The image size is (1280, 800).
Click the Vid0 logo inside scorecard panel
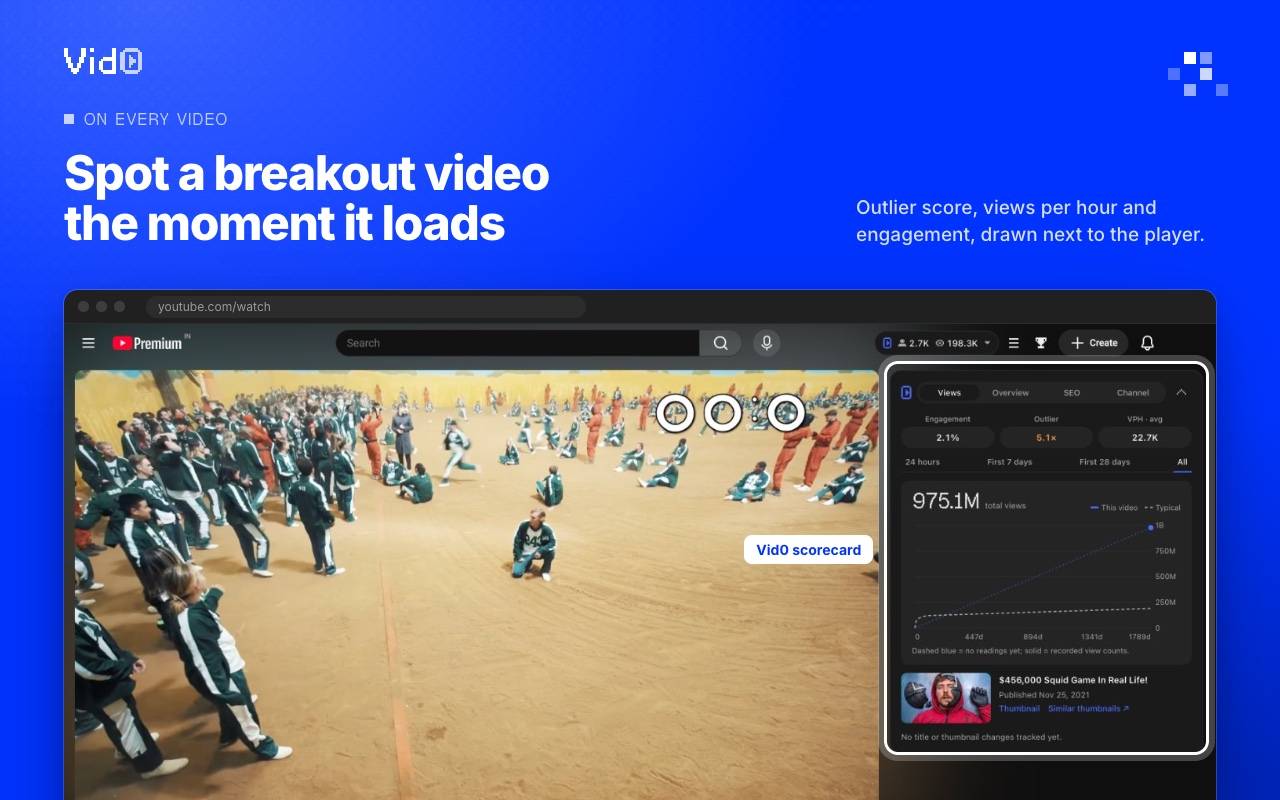click(x=906, y=392)
